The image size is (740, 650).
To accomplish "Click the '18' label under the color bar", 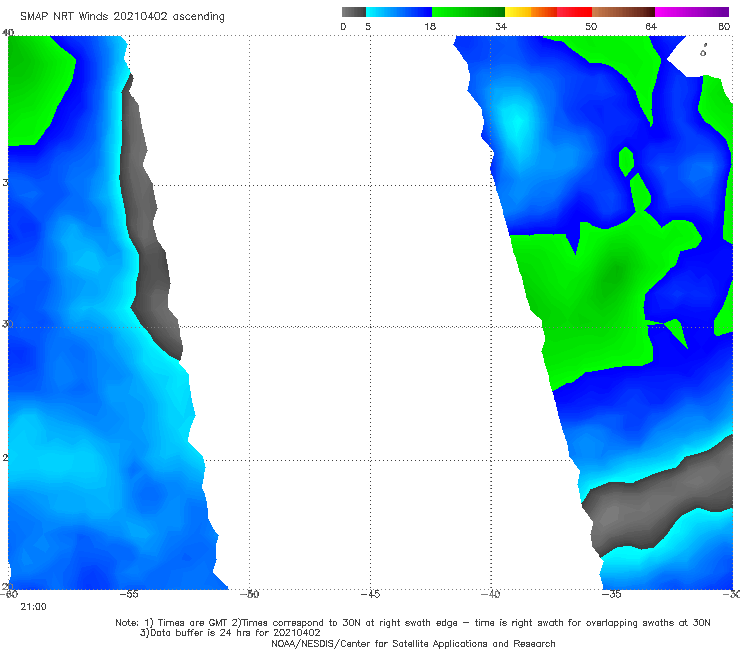I will click(x=430, y=26).
